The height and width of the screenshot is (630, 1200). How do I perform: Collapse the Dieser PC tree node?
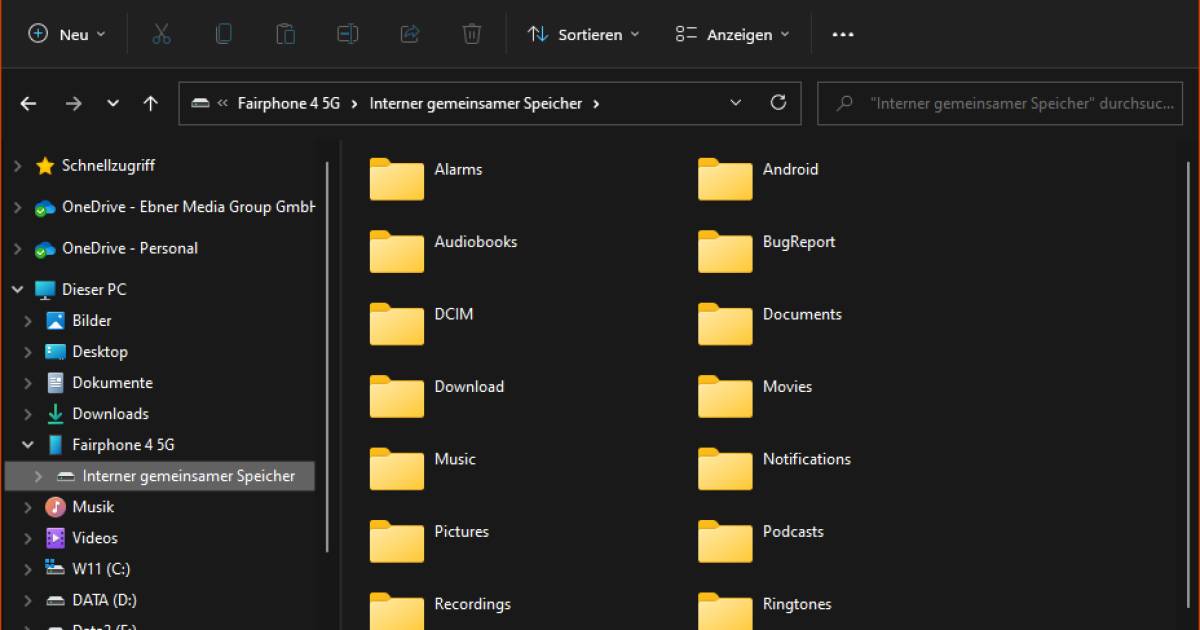(x=17, y=289)
